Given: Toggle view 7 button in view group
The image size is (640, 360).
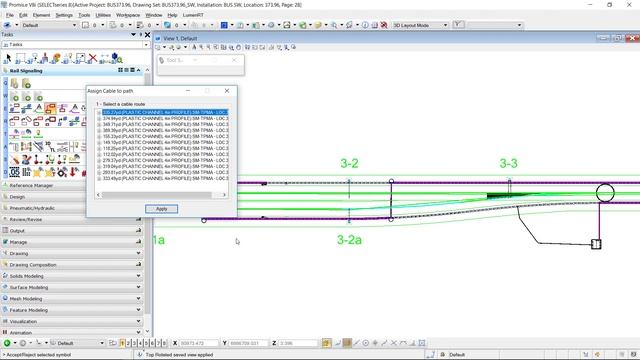Looking at the screenshot, I should tap(158, 343).
